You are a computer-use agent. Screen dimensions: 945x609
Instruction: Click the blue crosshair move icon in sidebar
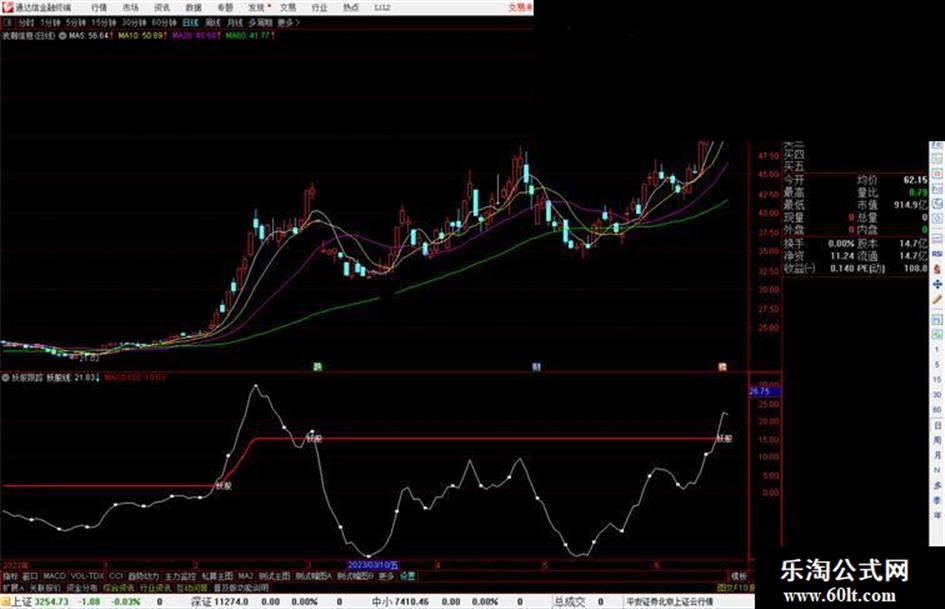click(x=937, y=284)
